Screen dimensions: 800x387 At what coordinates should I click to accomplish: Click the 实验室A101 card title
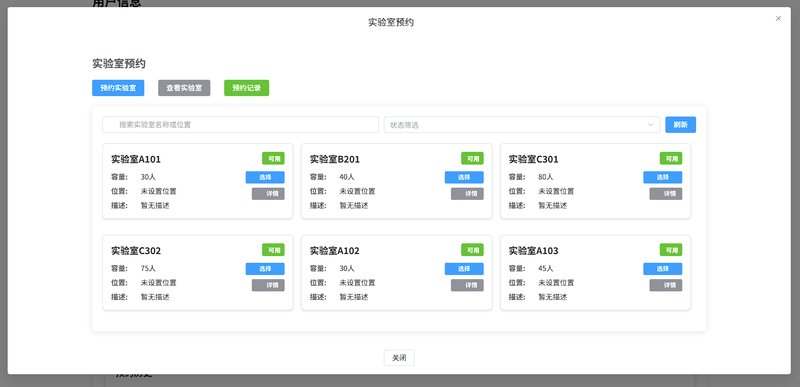(x=136, y=160)
